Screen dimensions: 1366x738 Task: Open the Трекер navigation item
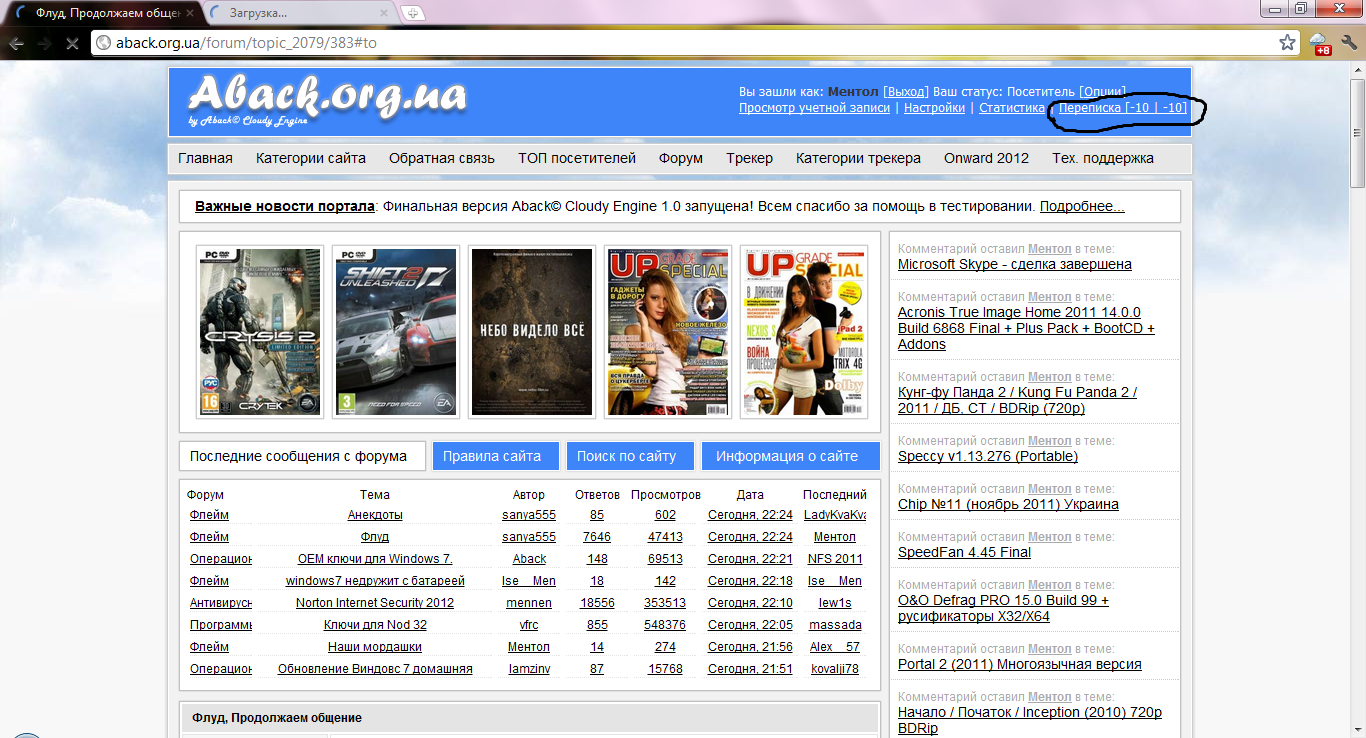(x=749, y=158)
